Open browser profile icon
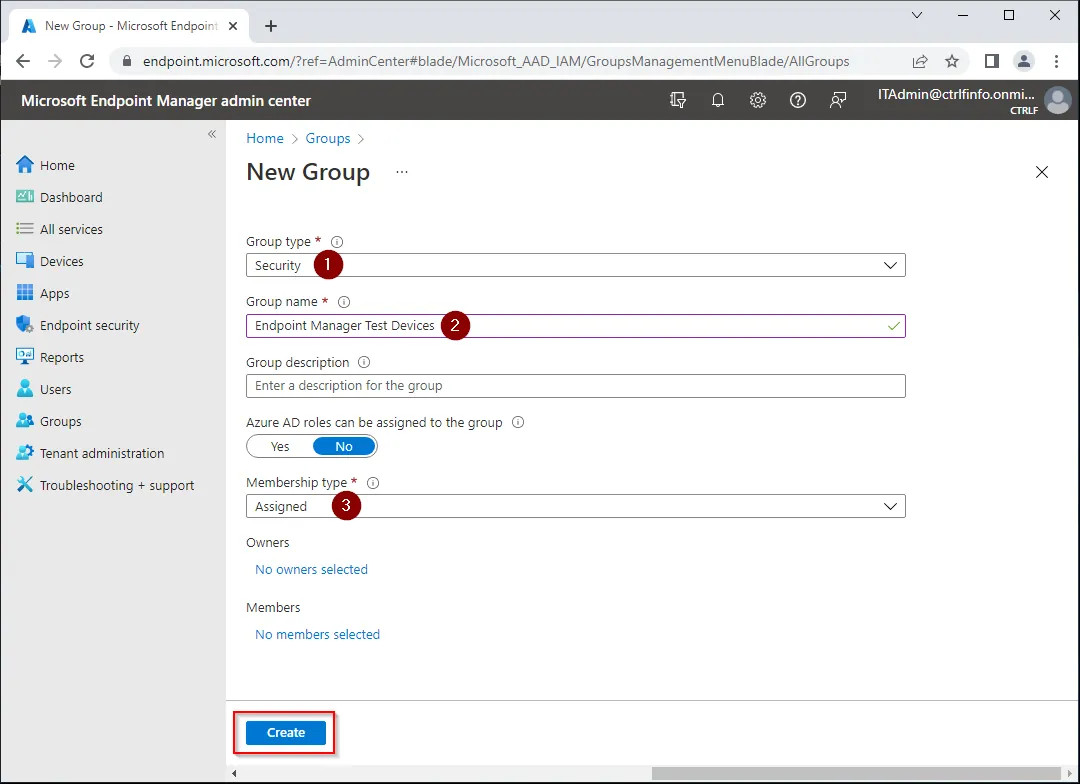1080x784 pixels. coord(1024,61)
